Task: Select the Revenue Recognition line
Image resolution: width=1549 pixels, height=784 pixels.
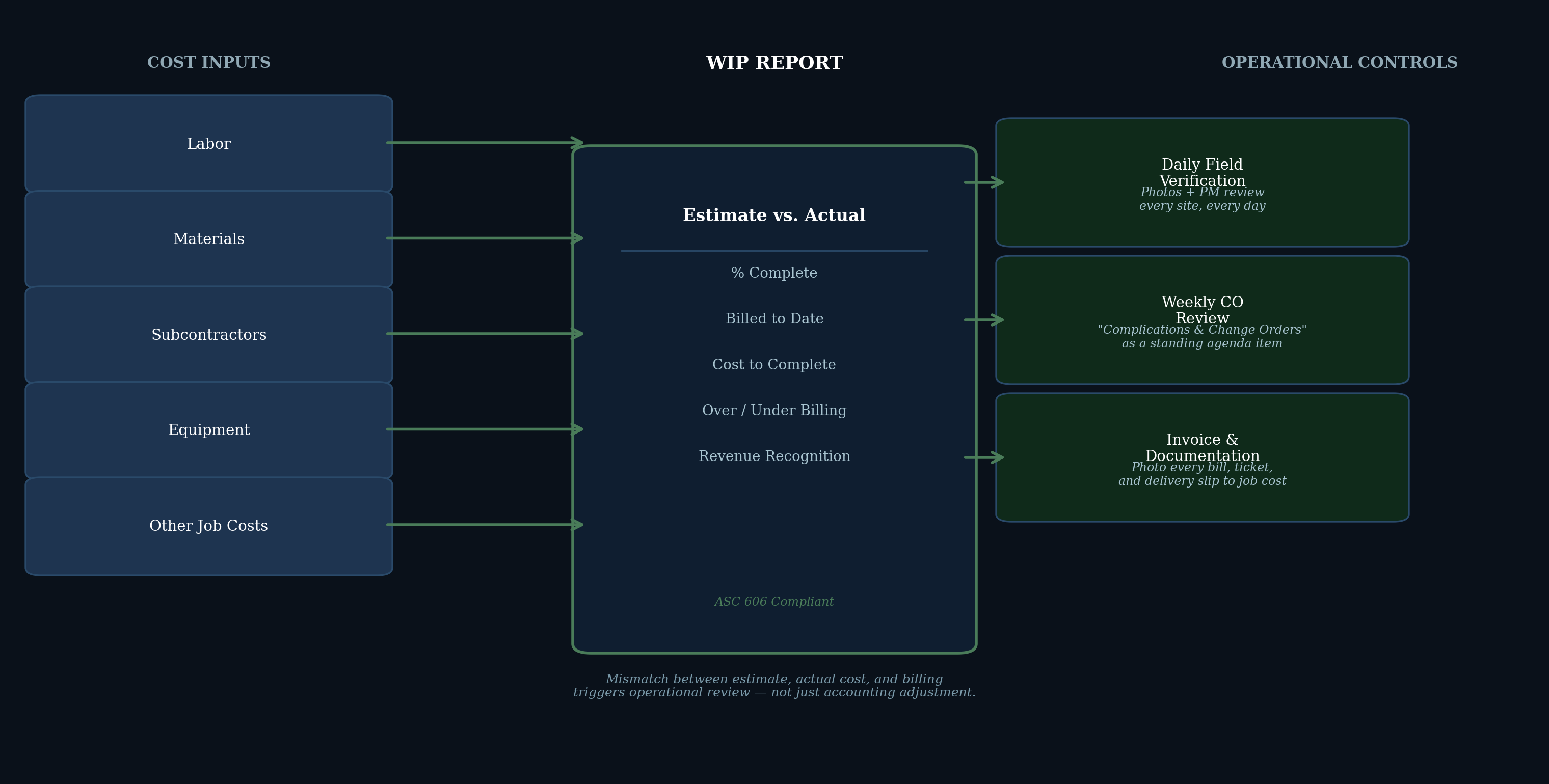Action: point(774,456)
